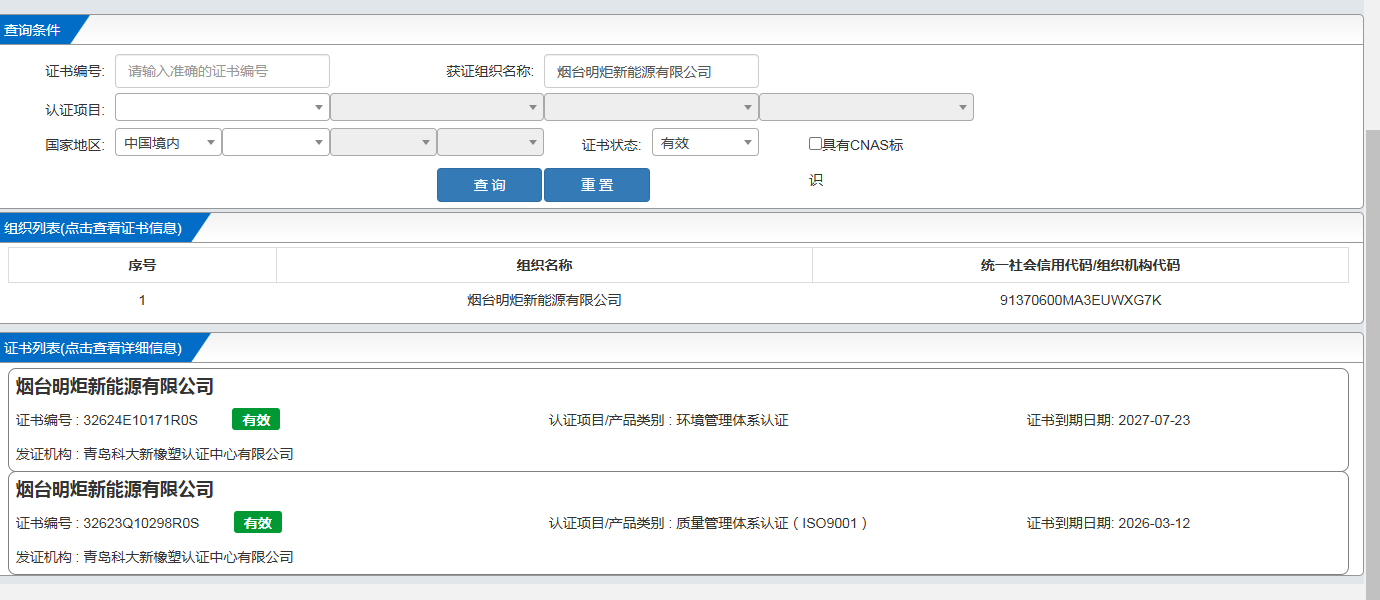
Task: Click 质量管理体系认证（ISO9001） project text
Action: [x=772, y=523]
